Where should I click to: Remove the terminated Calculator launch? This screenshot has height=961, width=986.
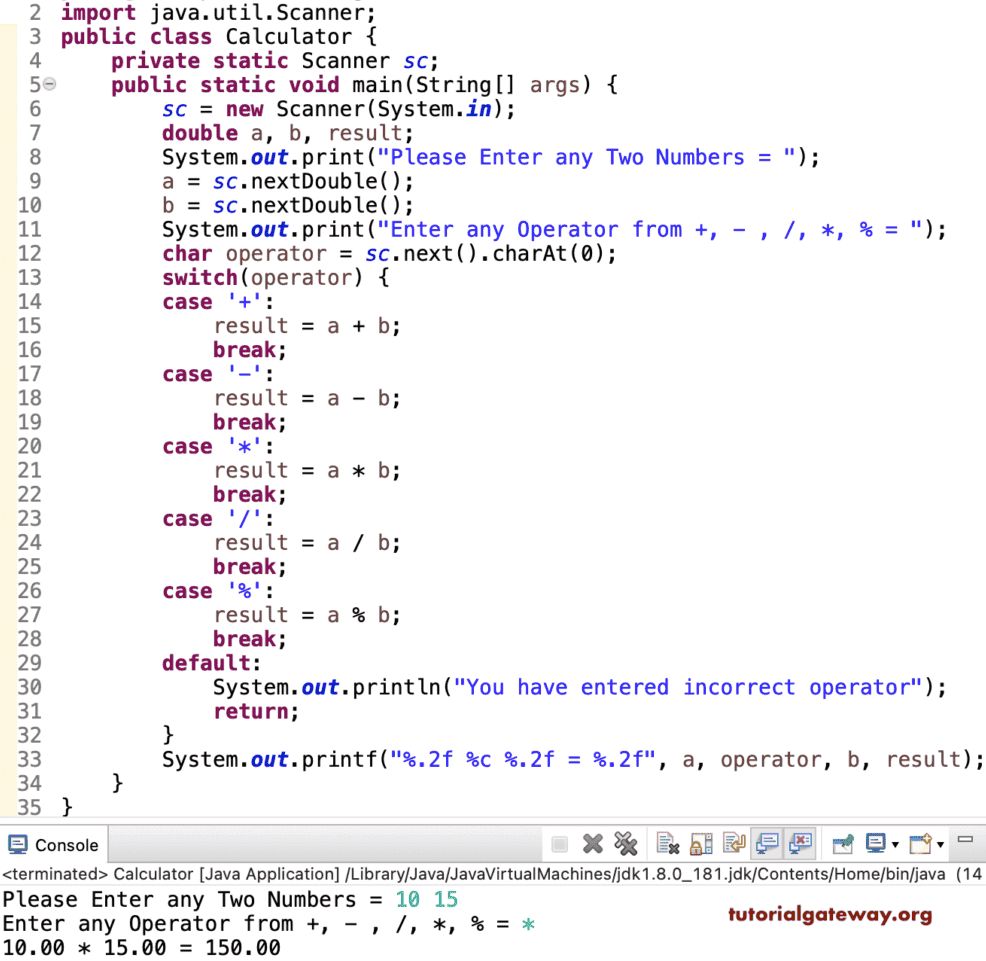tap(594, 843)
